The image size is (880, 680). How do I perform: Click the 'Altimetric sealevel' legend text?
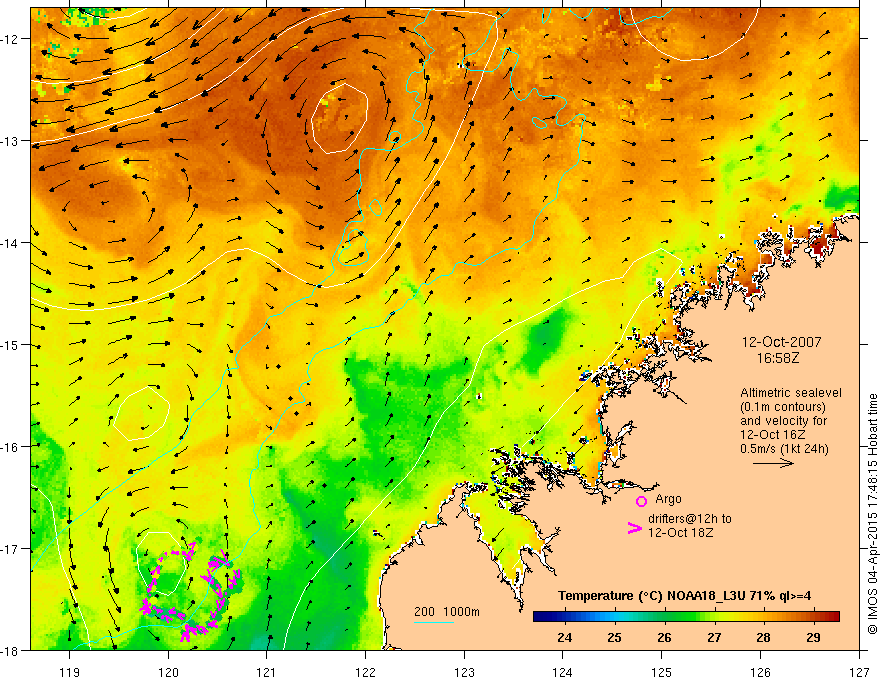coord(791,393)
